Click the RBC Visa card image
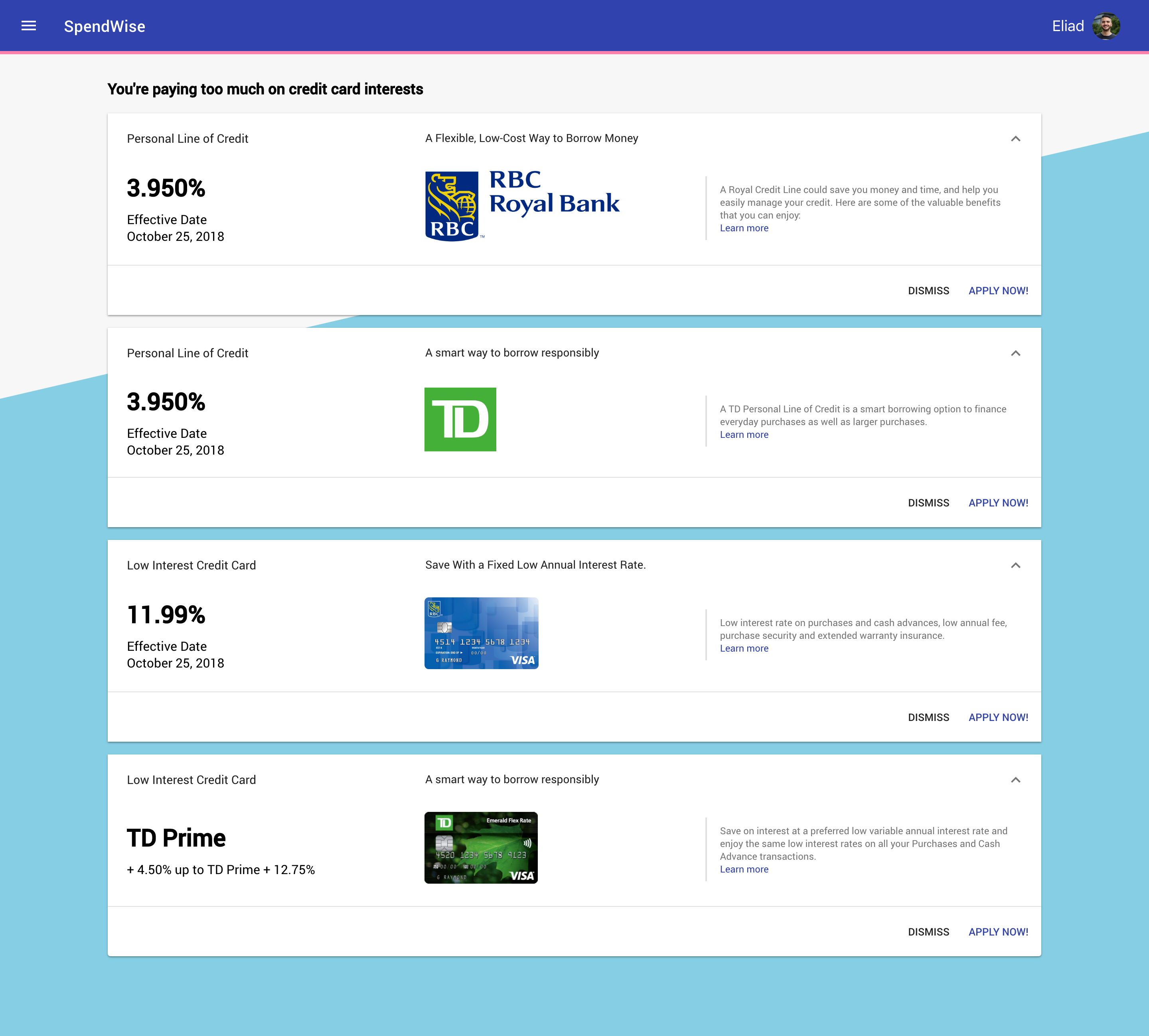 coord(481,633)
